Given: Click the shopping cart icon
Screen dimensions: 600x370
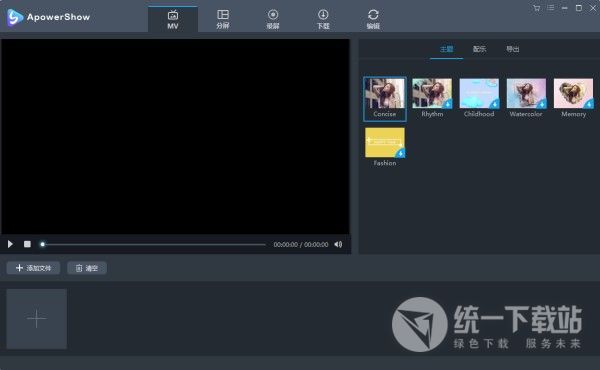Looking at the screenshot, I should (x=536, y=8).
